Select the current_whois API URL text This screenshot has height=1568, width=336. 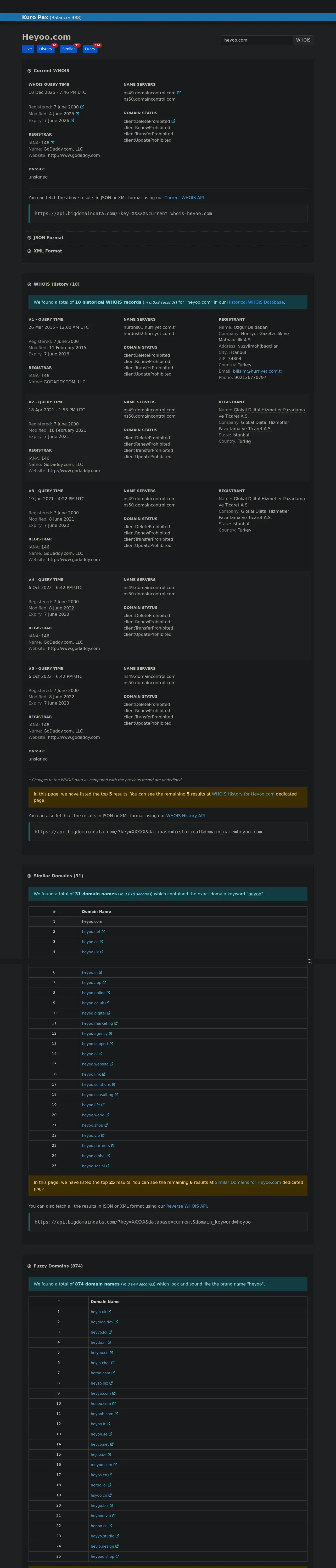pyautogui.click(x=123, y=214)
